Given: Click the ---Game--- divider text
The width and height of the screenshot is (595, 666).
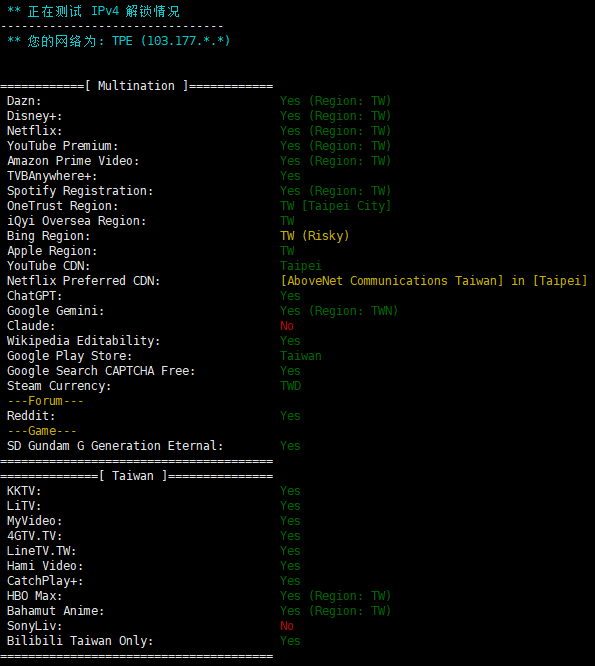Looking at the screenshot, I should pos(42,431).
